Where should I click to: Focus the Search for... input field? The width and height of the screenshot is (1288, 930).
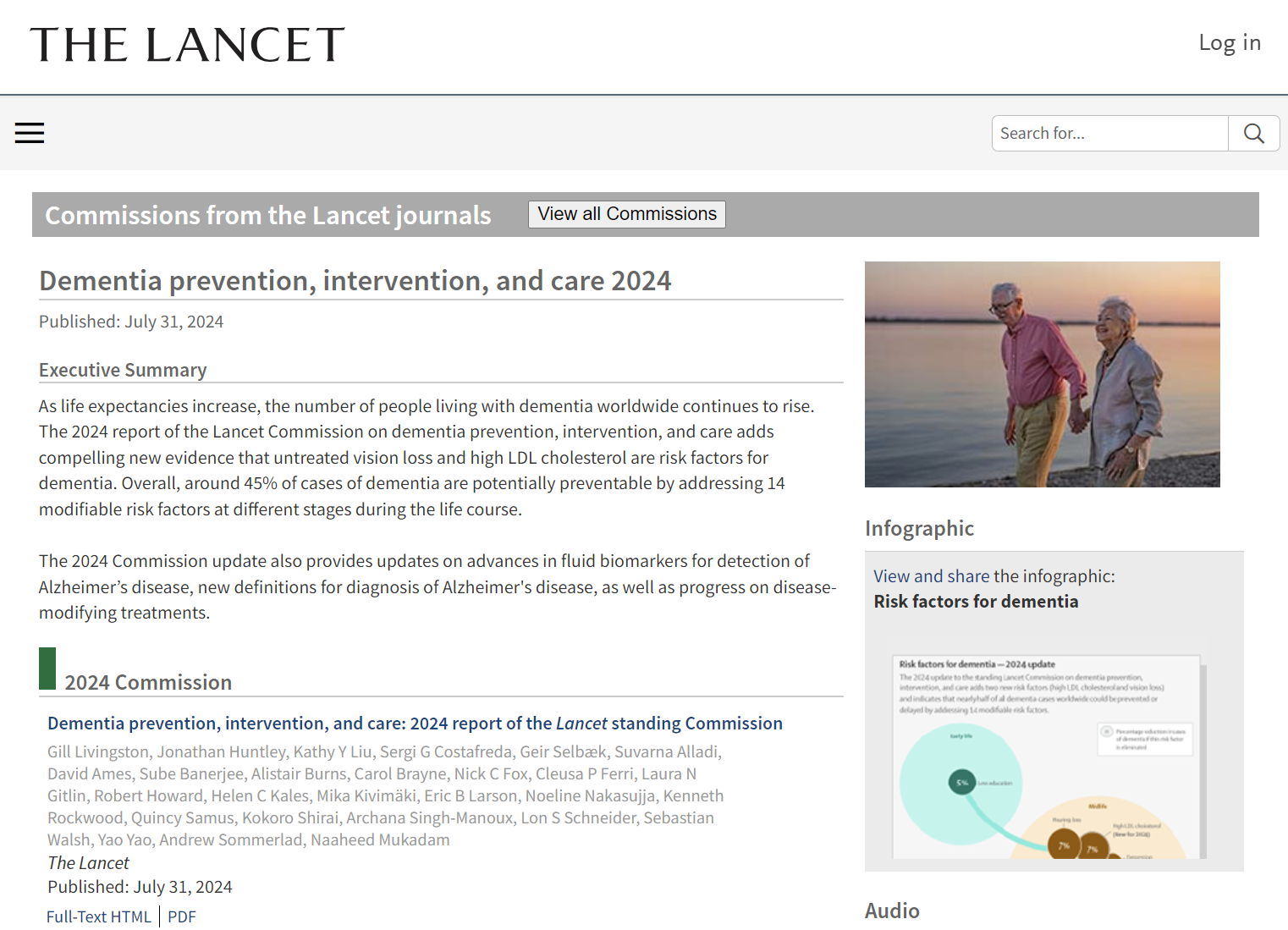pyautogui.click(x=1109, y=133)
